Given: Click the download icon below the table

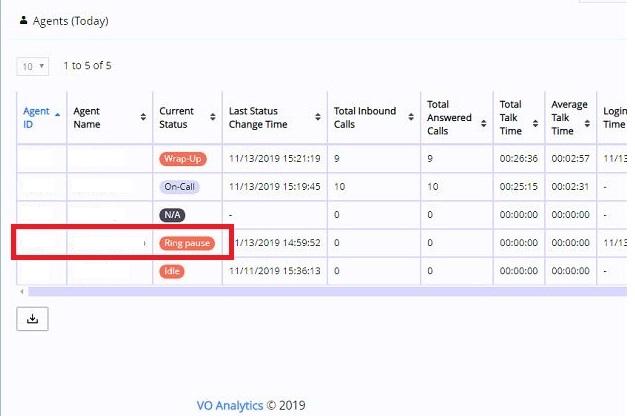Looking at the screenshot, I should [x=32, y=319].
